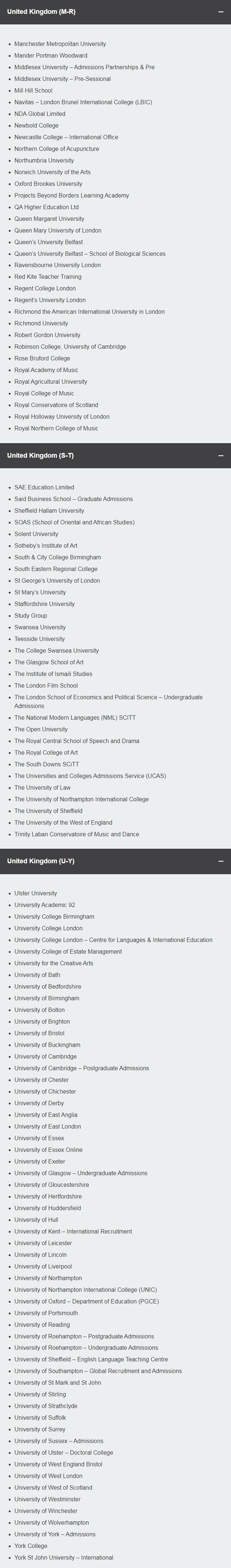Select University of Cambridge – Postgraduate Admissions
The image size is (231, 1568).
82,1068
